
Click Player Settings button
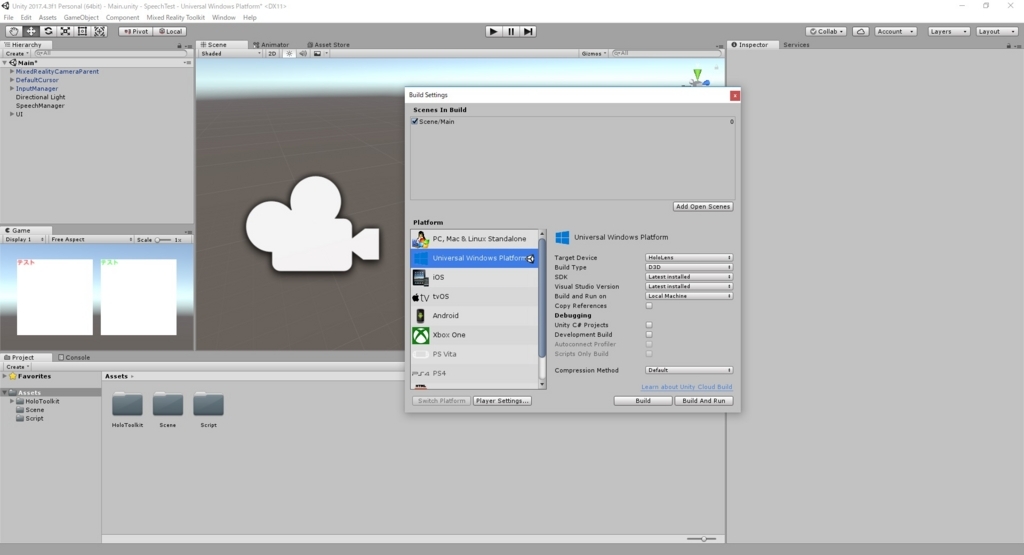502,401
